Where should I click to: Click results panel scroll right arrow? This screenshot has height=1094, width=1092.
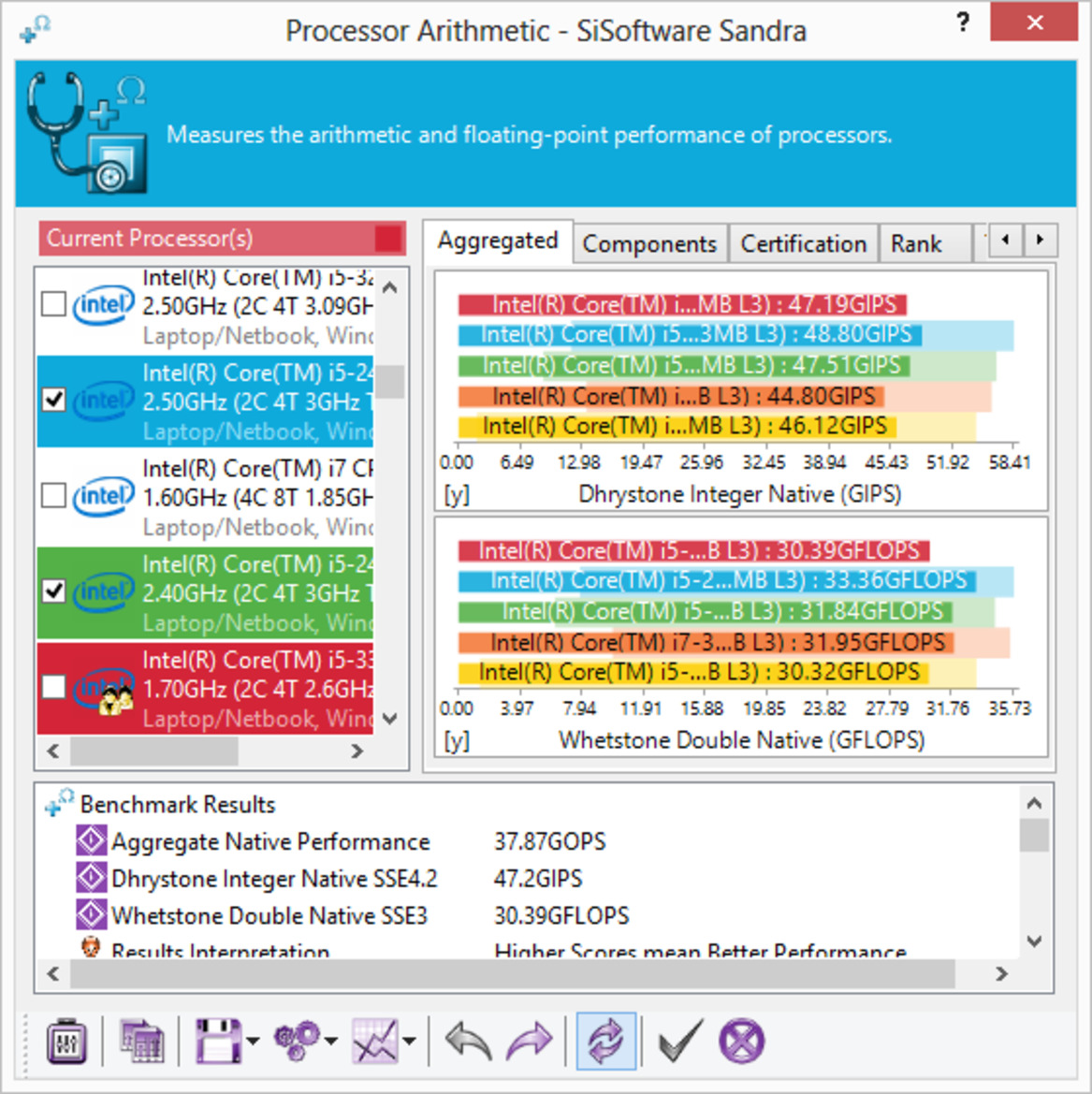(x=1002, y=973)
